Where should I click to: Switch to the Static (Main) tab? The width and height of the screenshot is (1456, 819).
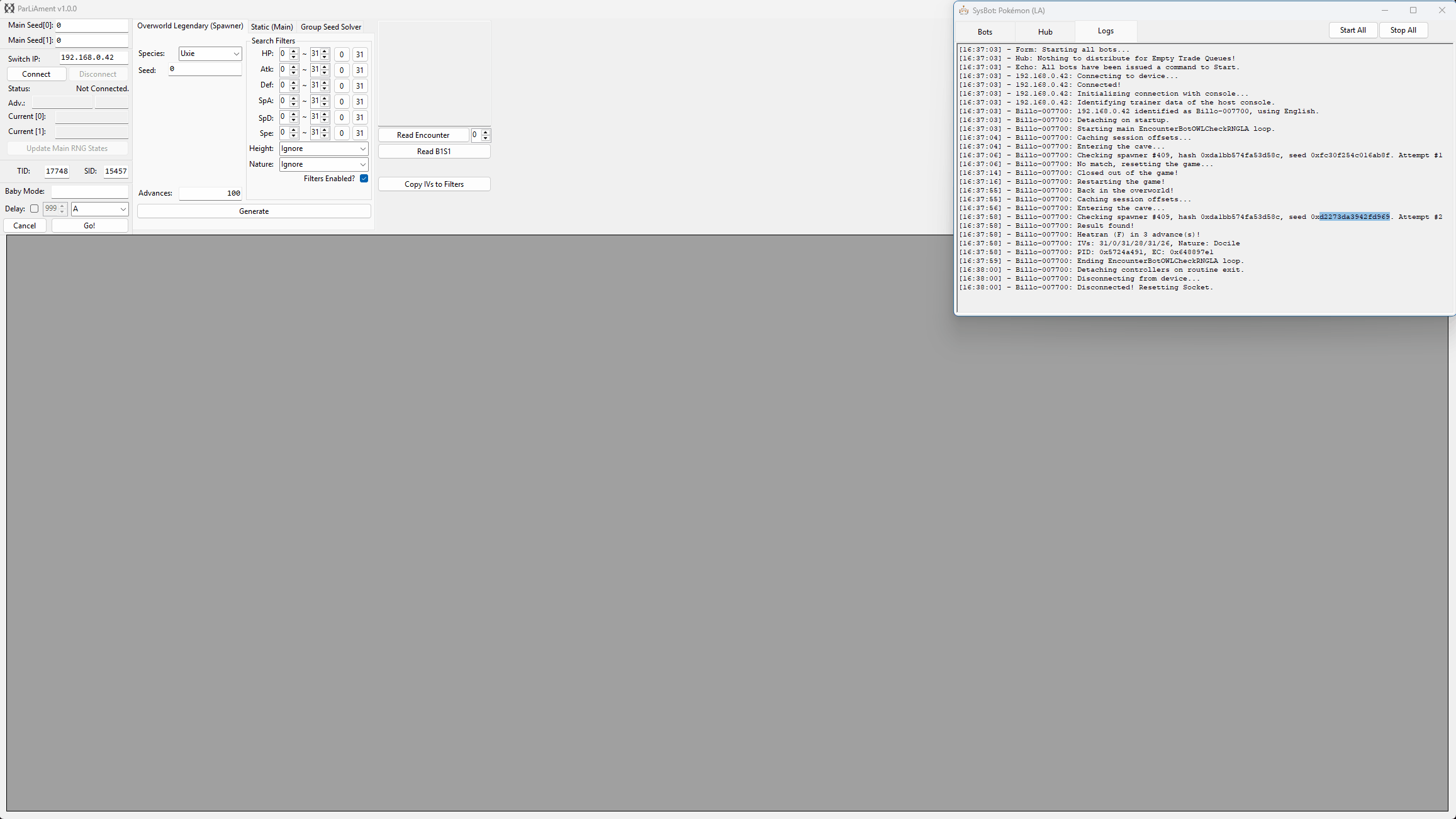[272, 27]
